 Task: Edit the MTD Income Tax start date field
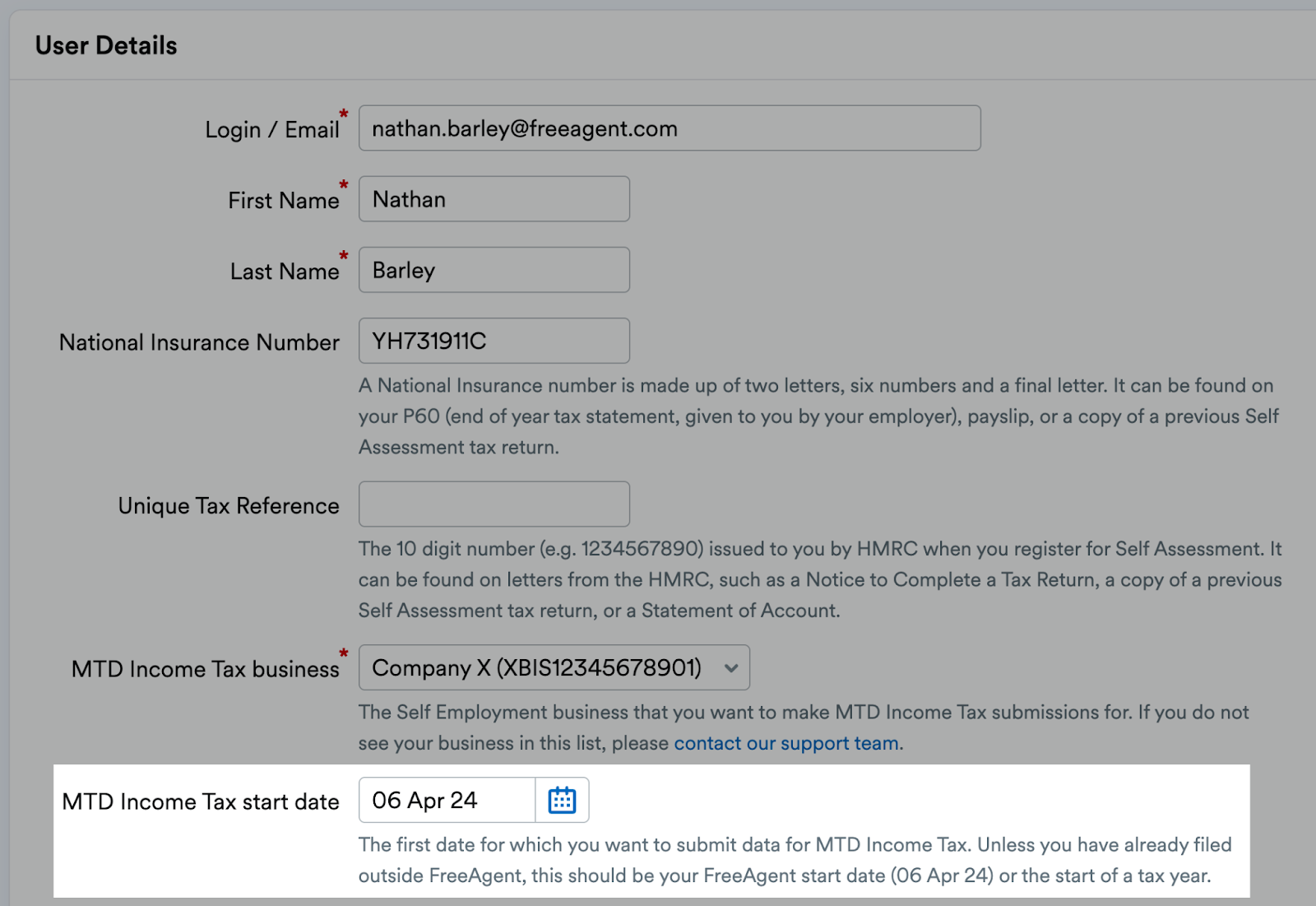447,800
